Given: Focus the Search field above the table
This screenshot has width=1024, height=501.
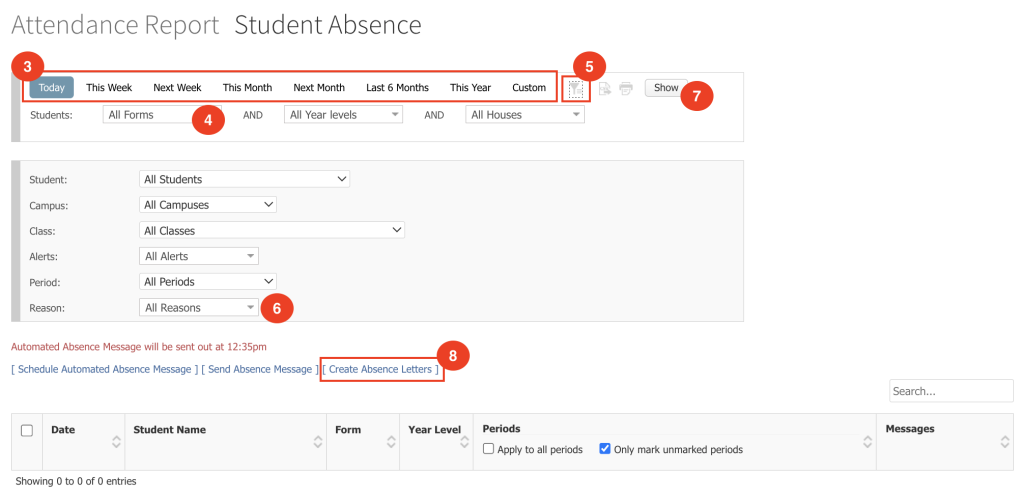Looking at the screenshot, I should (951, 391).
